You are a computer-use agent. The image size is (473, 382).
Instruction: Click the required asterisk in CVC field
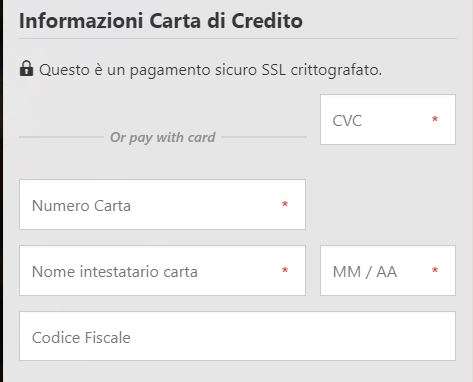[435, 119]
